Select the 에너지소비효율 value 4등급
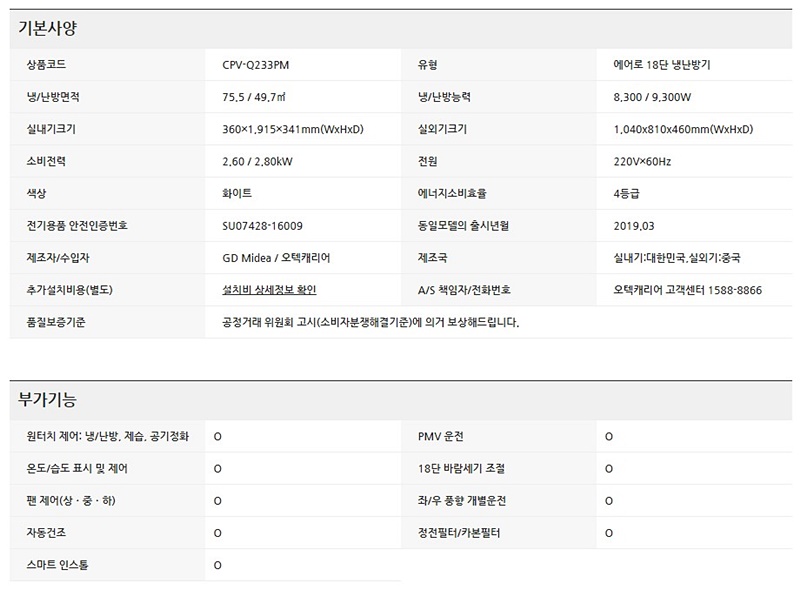This screenshot has width=800, height=596. click(x=628, y=193)
